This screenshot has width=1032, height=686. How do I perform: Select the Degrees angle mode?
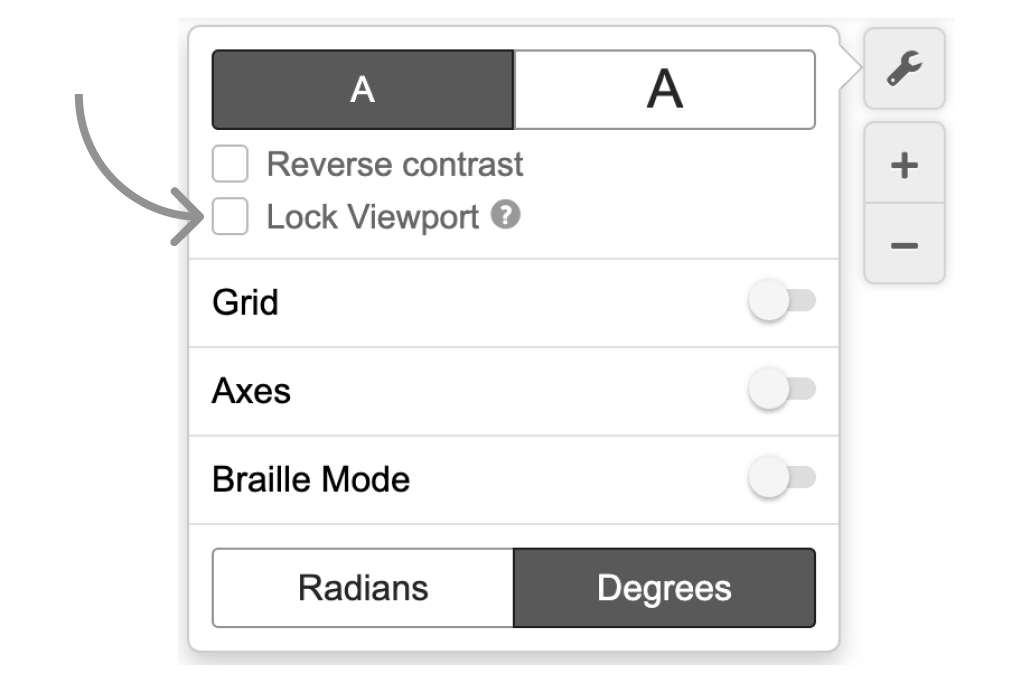click(665, 588)
